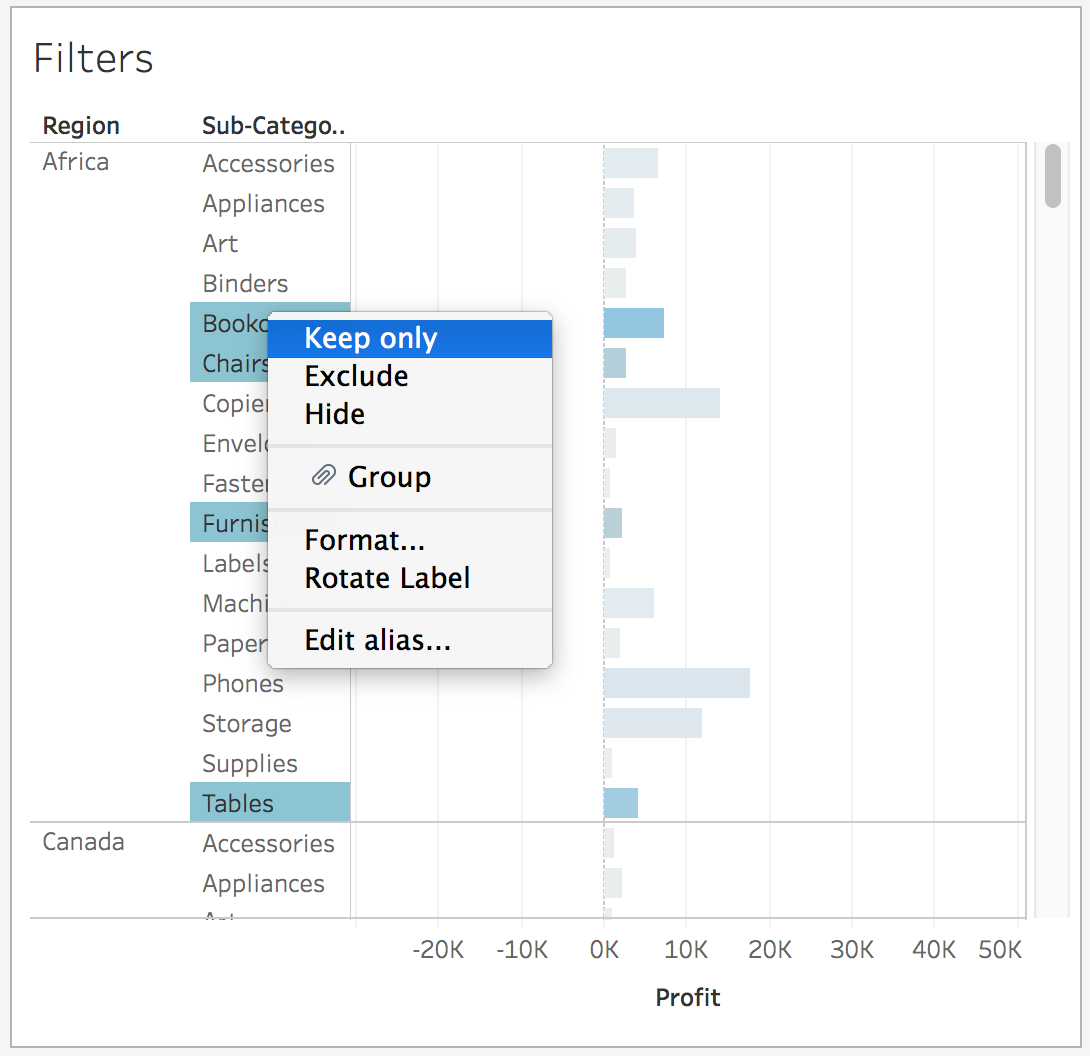Select the Africa region header label
The width and height of the screenshot is (1090, 1056).
tap(76, 162)
